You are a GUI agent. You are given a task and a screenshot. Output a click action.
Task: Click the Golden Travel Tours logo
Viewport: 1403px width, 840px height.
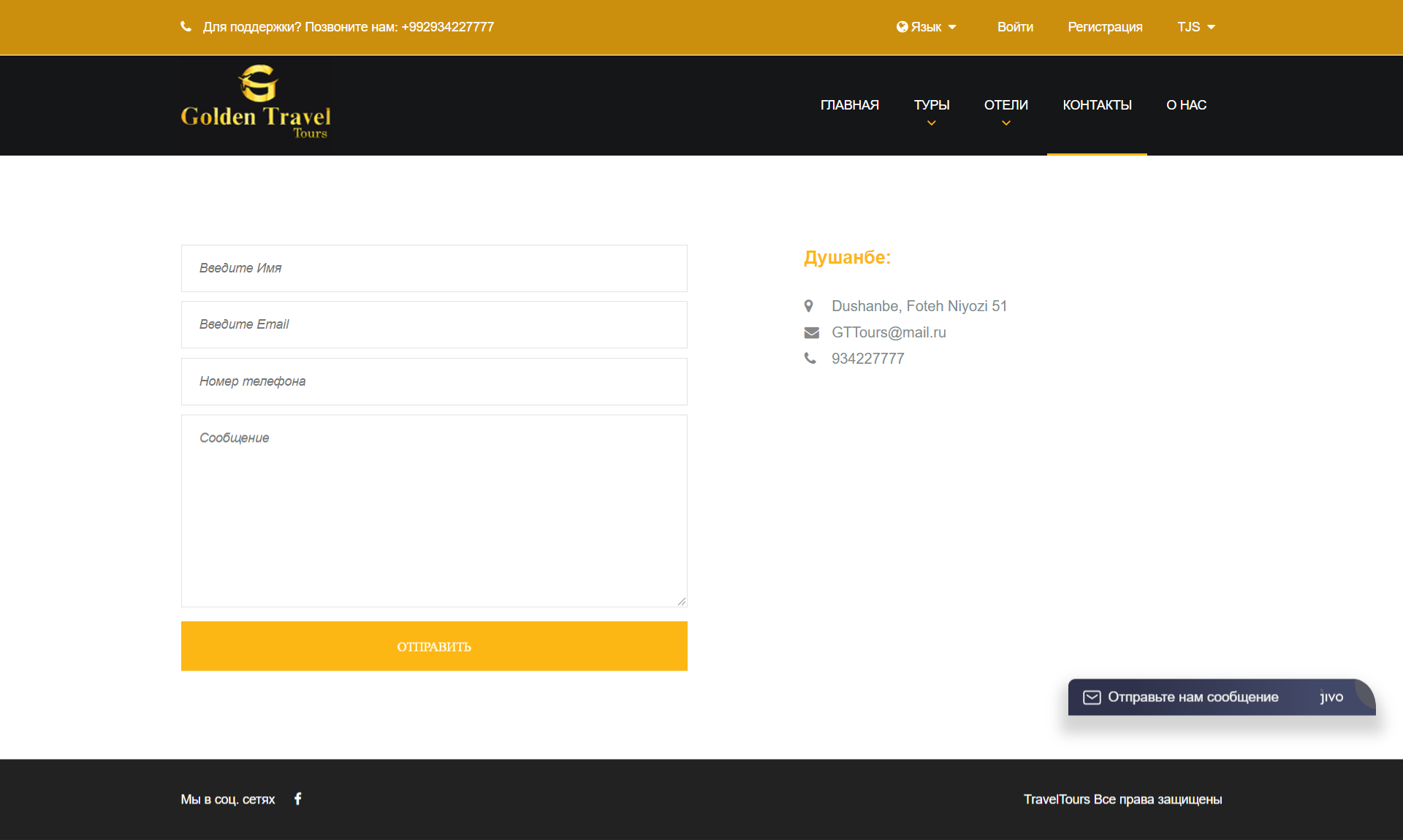[256, 102]
